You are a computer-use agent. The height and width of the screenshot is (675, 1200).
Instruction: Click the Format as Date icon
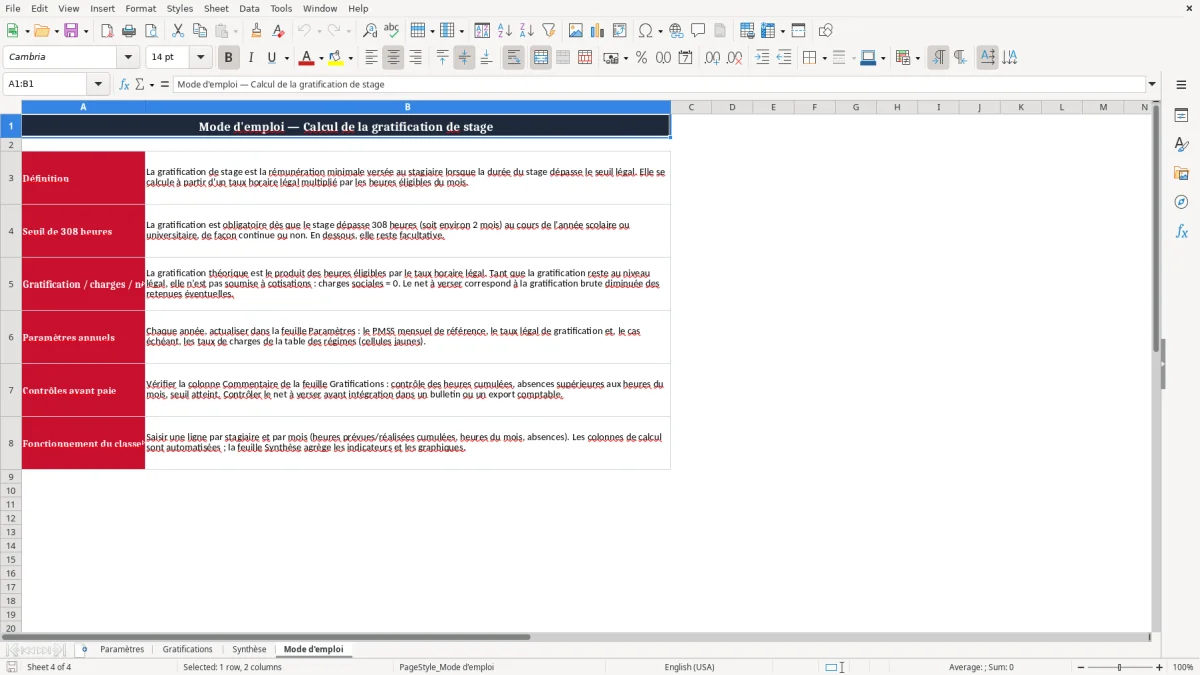click(685, 58)
